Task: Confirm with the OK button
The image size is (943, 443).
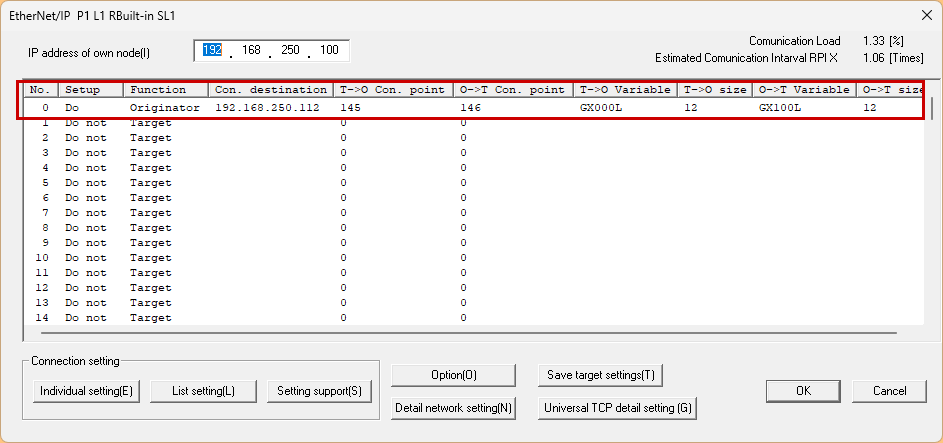Action: [803, 391]
